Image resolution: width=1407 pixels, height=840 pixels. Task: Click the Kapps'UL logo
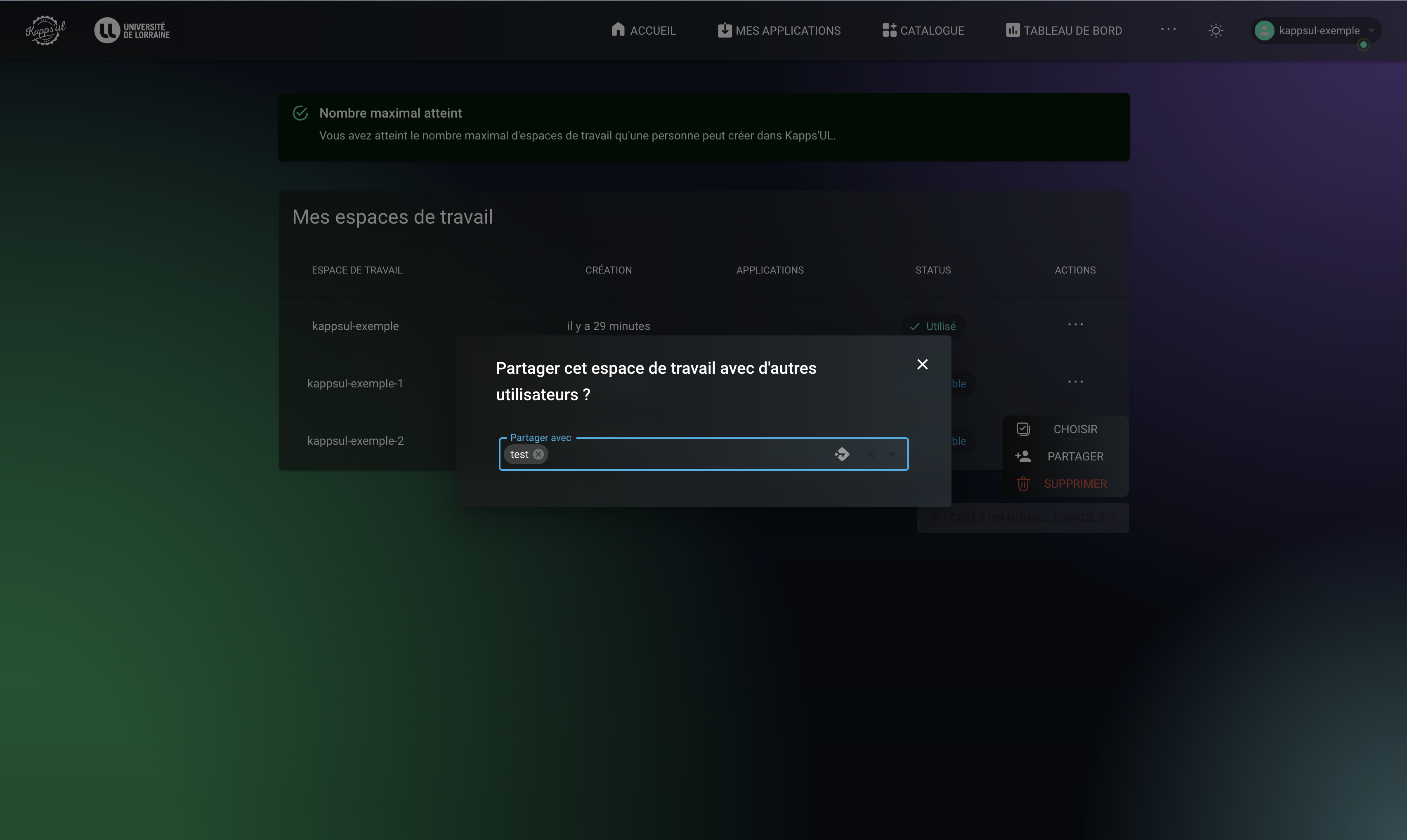pos(45,30)
